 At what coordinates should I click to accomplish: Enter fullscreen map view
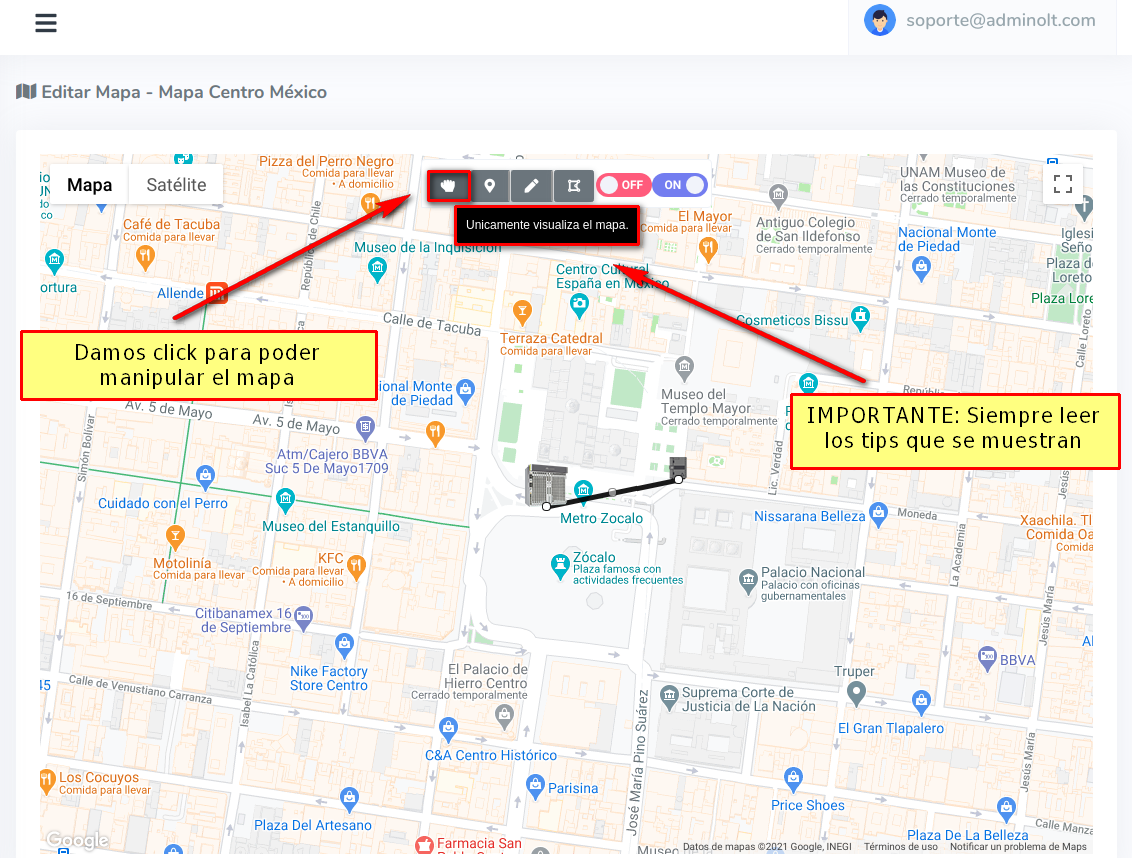pos(1063,184)
